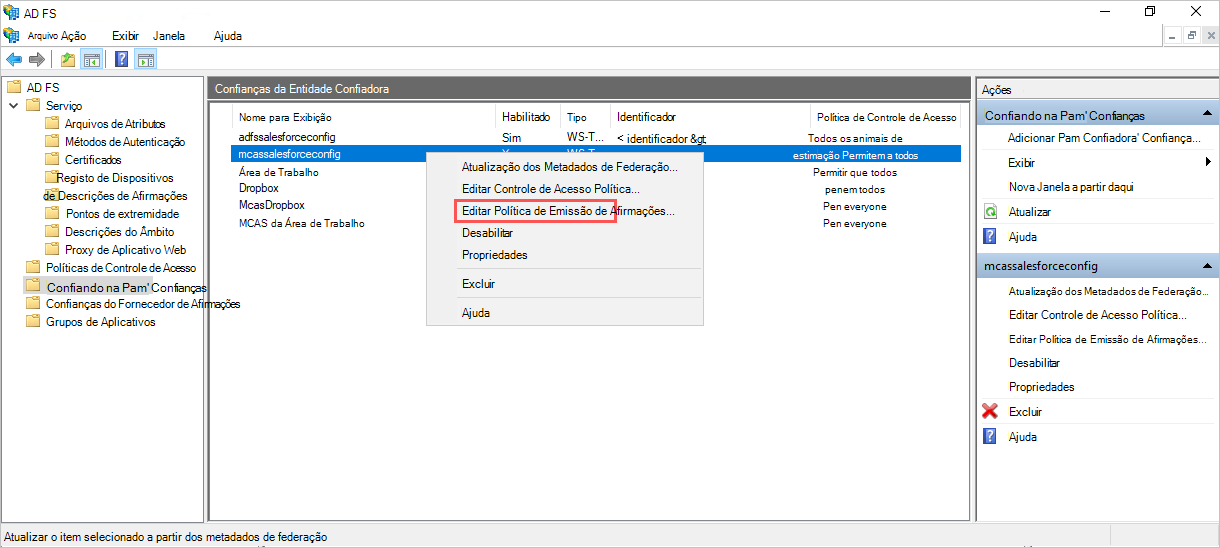Select Confianças do Fornecedor de Afirmações tree item
Image resolution: width=1220 pixels, height=548 pixels.
[143, 303]
